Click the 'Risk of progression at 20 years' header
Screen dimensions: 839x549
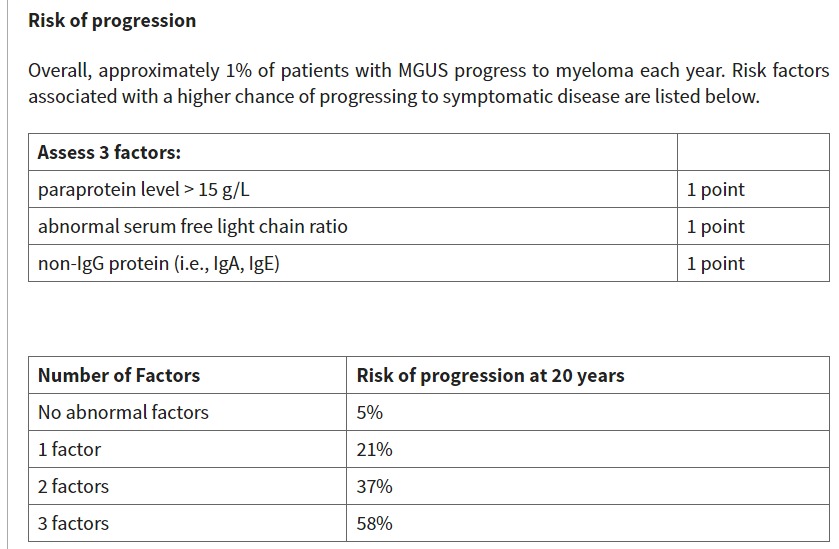[490, 376]
